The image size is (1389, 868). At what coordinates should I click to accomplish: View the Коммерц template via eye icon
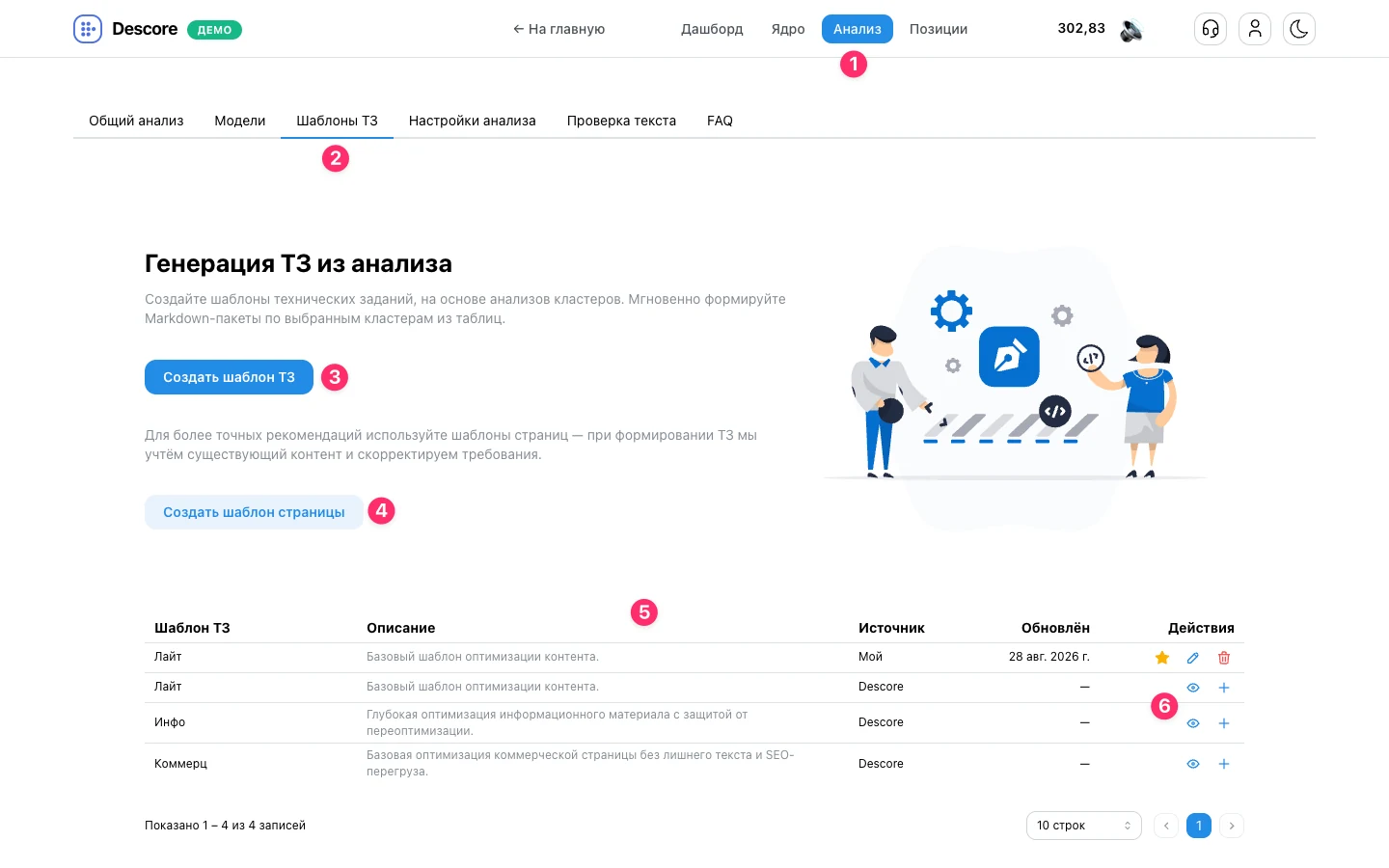1193,764
